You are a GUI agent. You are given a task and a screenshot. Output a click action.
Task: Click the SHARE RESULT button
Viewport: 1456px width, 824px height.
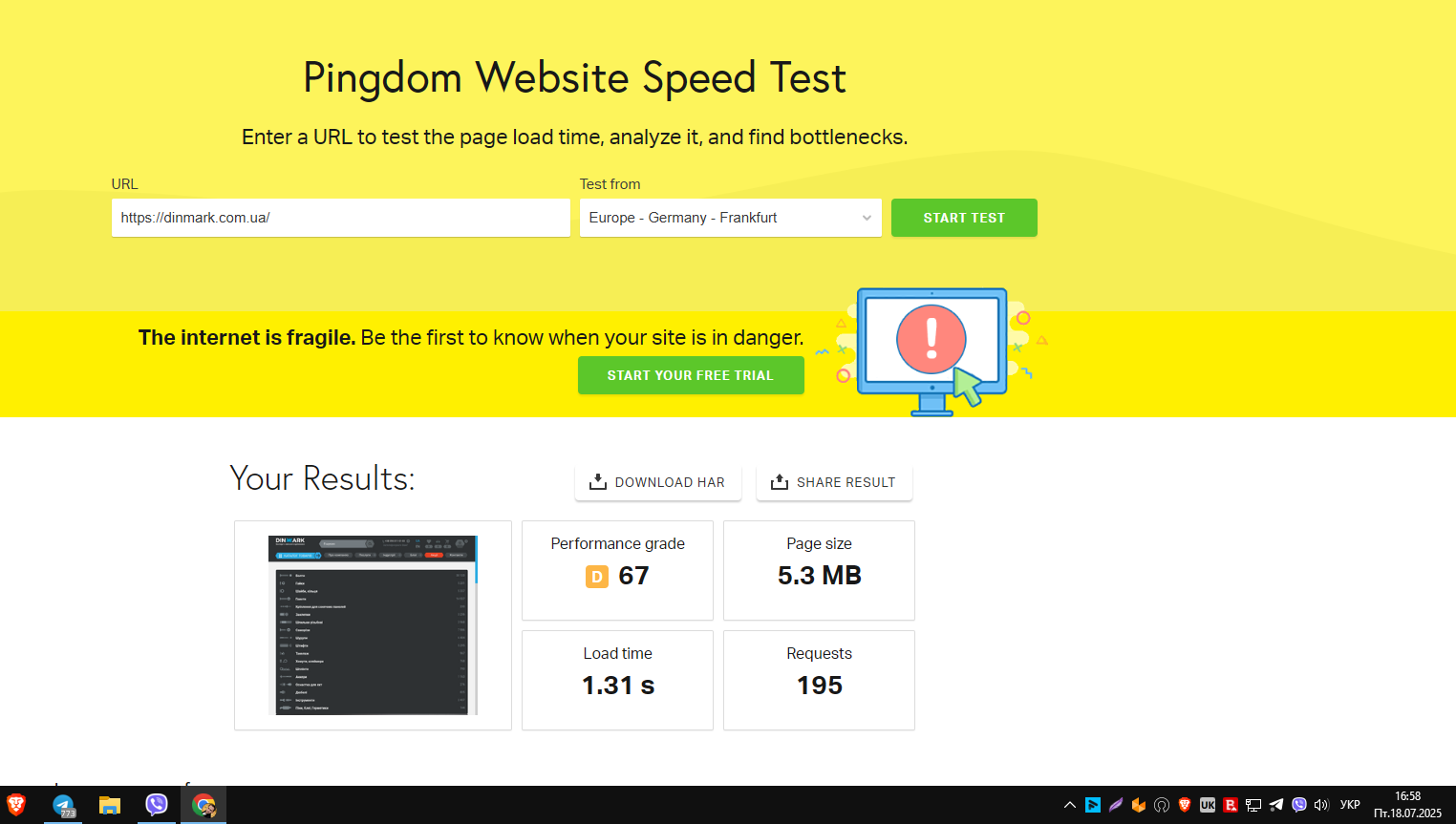click(x=834, y=482)
